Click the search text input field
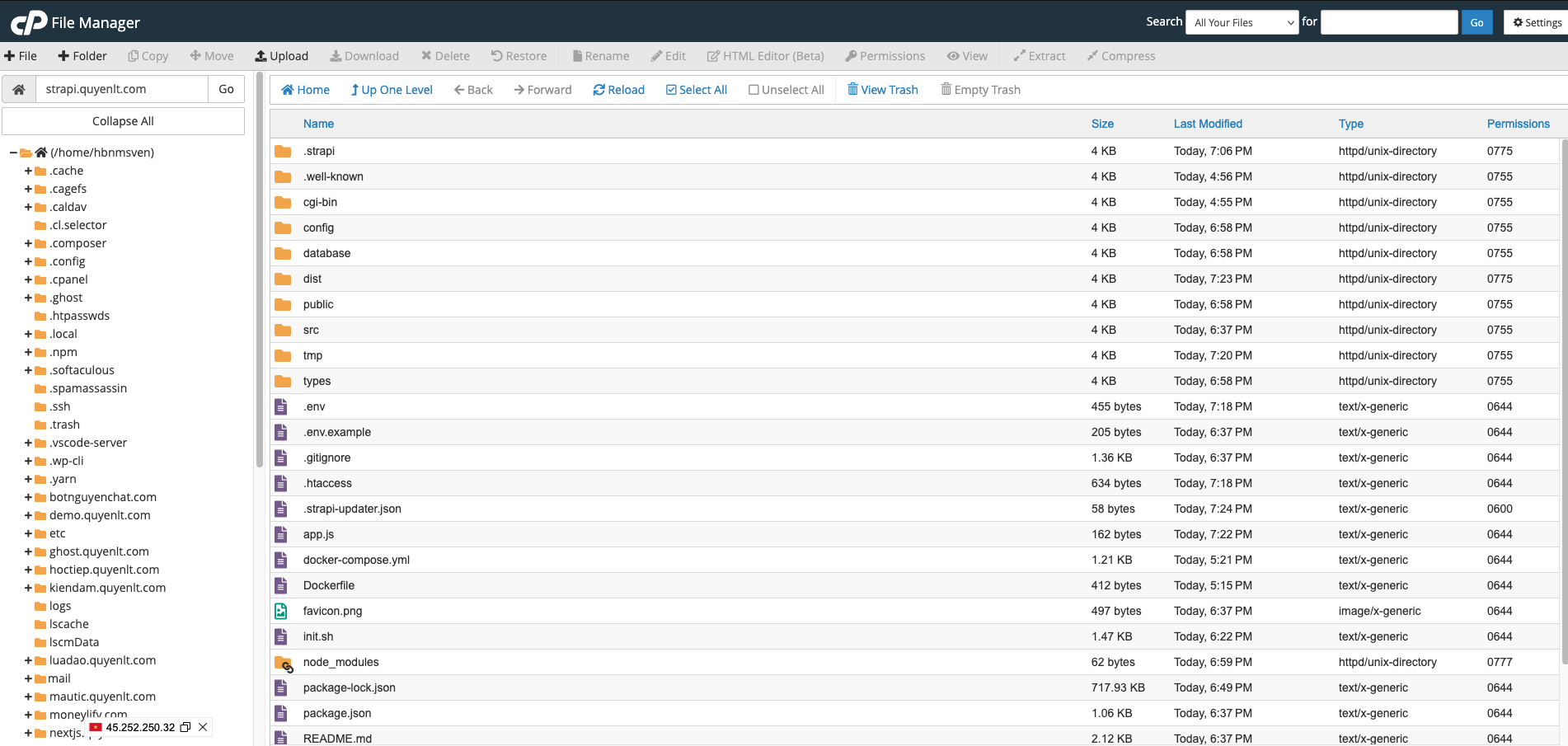Screen dimensions: 1568x746 [1388, 22]
